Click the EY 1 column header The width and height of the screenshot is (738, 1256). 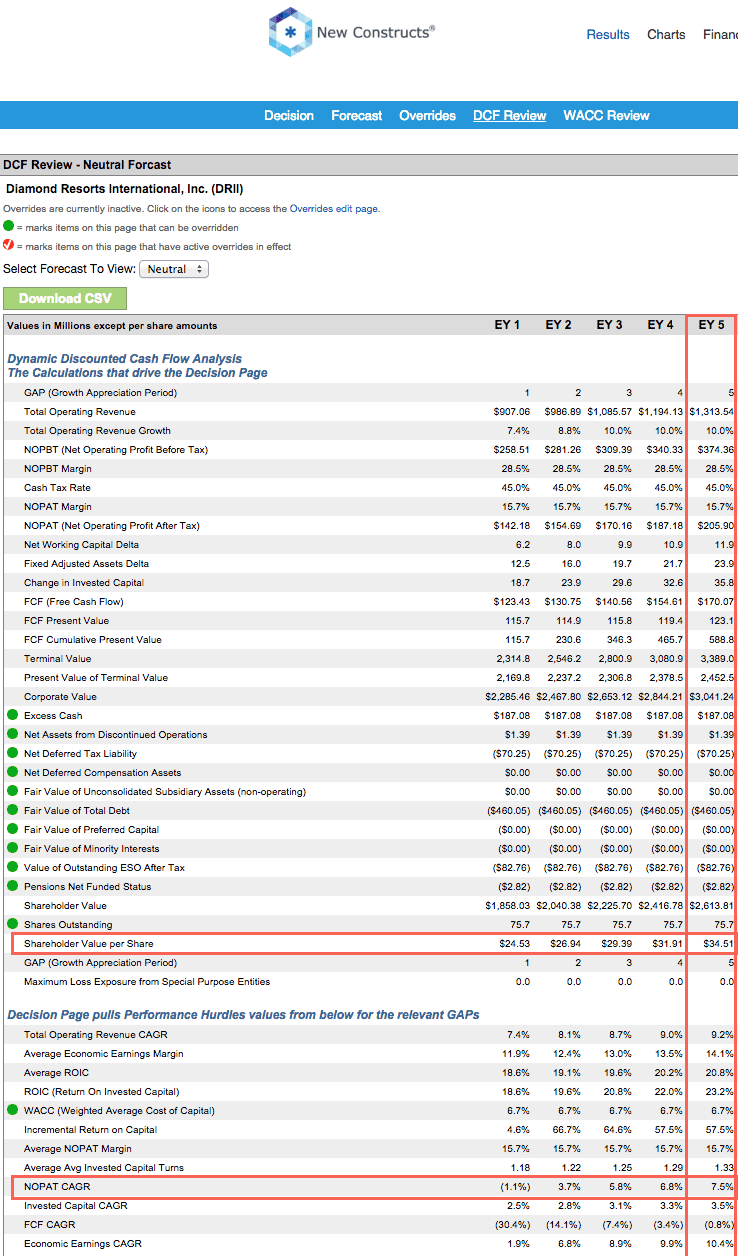507,325
